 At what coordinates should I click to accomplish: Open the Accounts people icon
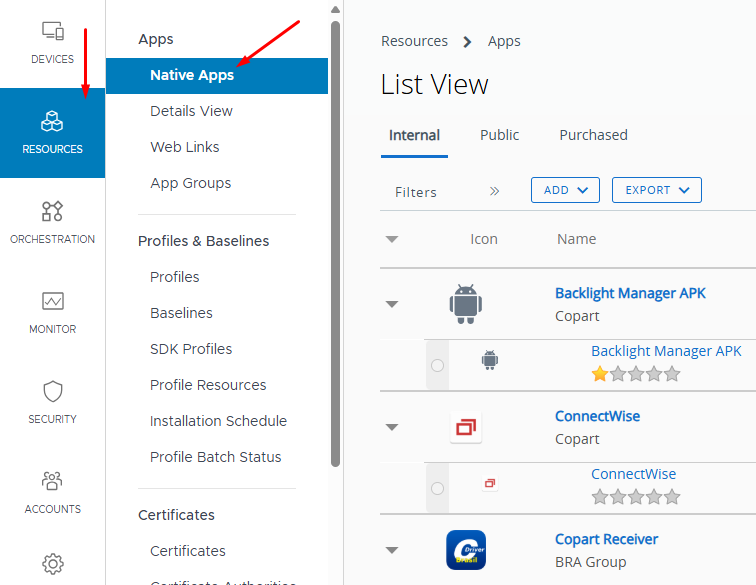tap(52, 481)
